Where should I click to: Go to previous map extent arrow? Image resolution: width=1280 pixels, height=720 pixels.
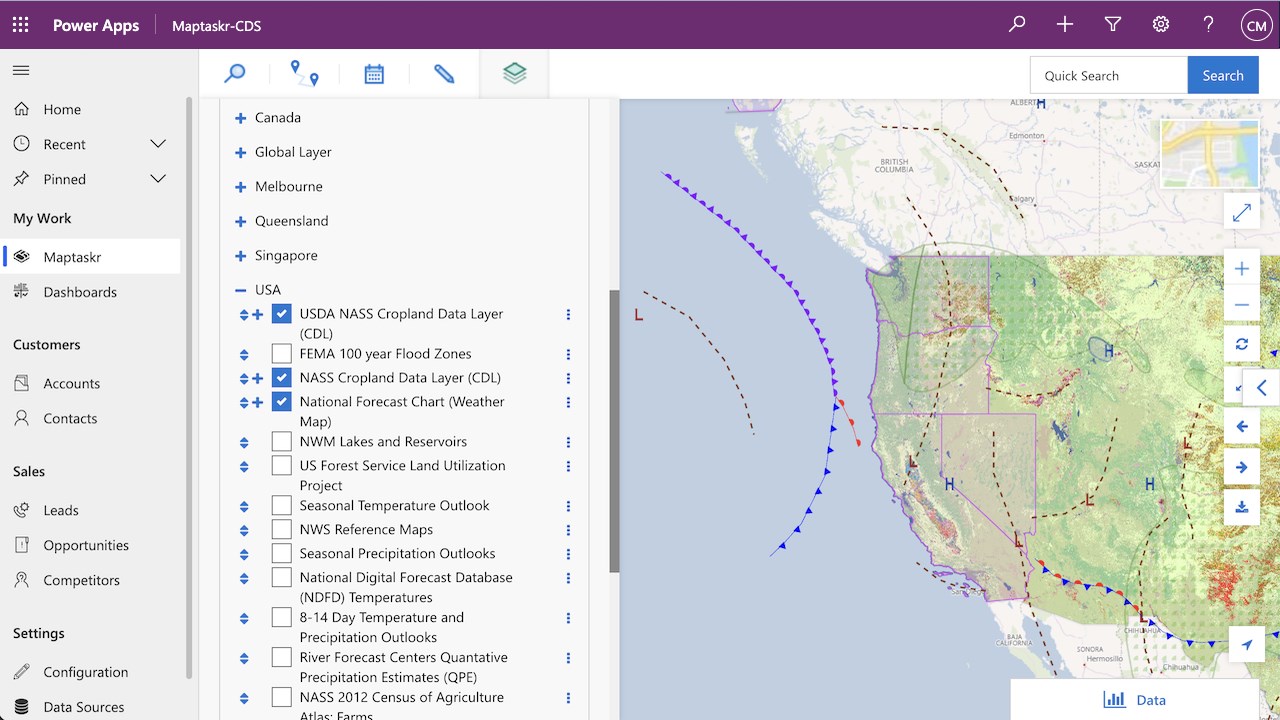click(1242, 427)
